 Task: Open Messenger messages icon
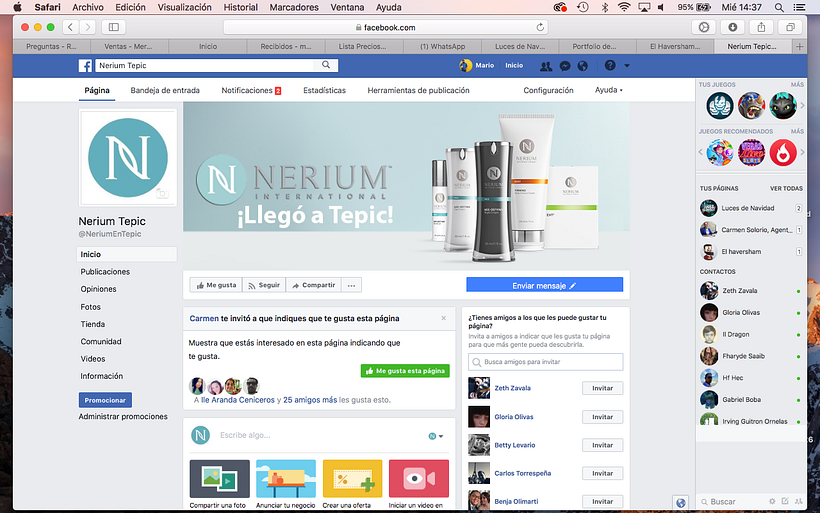(565, 66)
